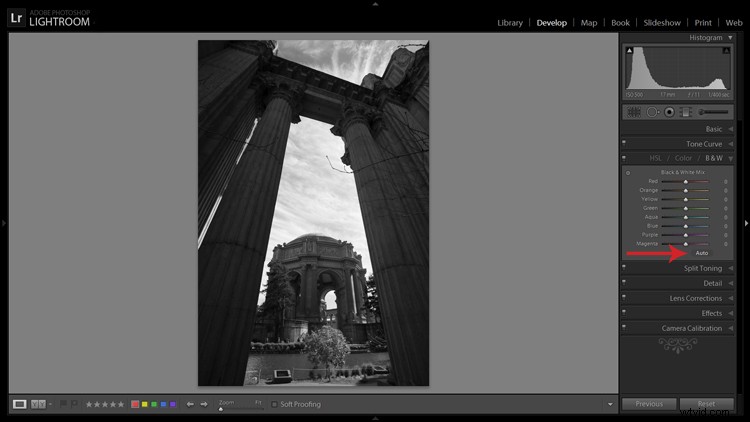Select the Crop Overlay tool

coord(634,112)
